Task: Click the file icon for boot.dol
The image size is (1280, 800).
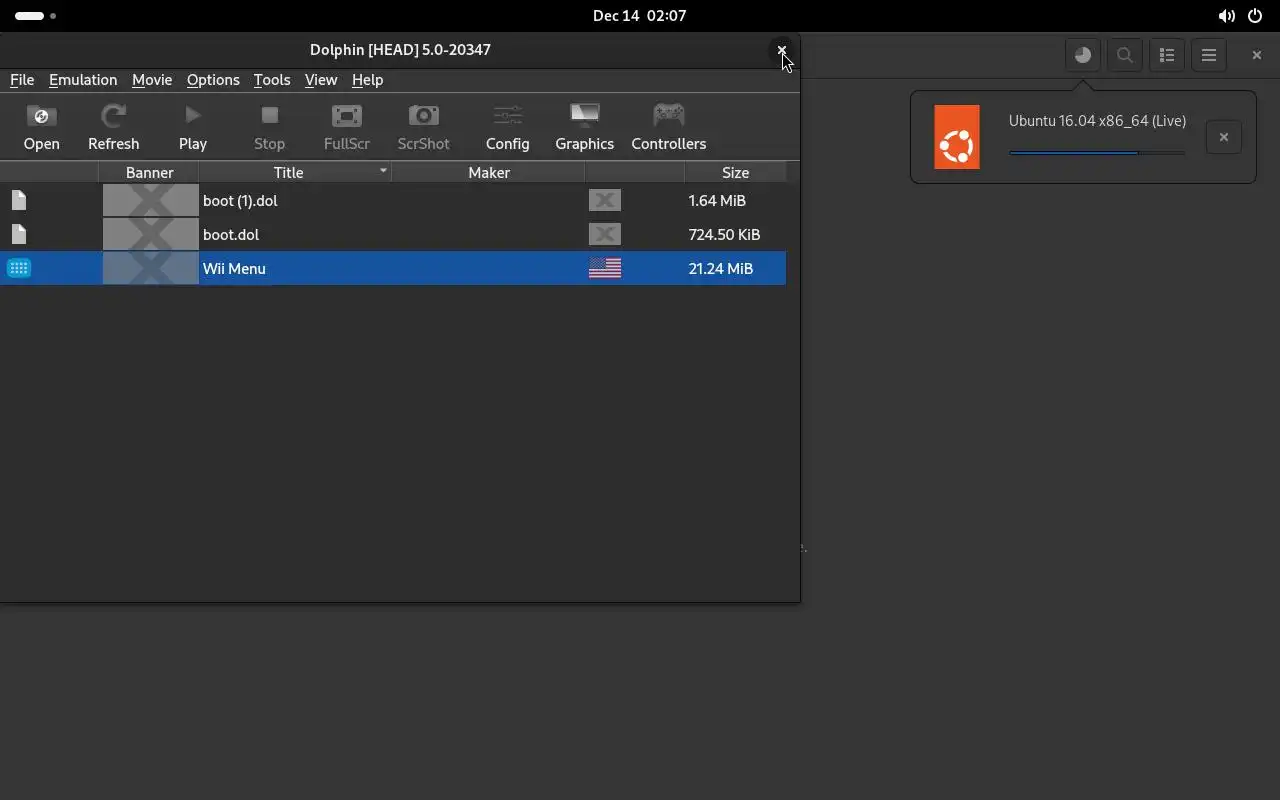Action: [x=19, y=235]
